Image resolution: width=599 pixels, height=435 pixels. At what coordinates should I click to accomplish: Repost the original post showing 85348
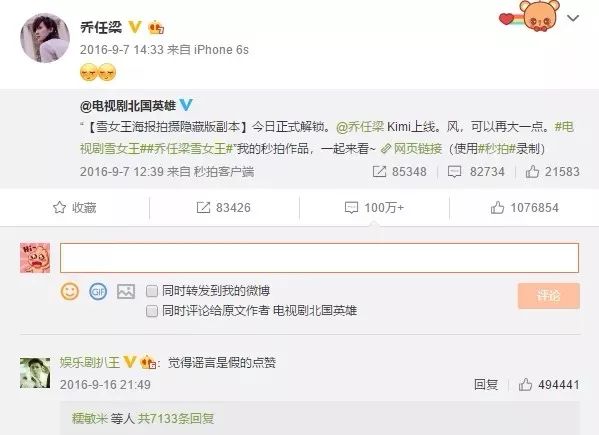point(399,171)
